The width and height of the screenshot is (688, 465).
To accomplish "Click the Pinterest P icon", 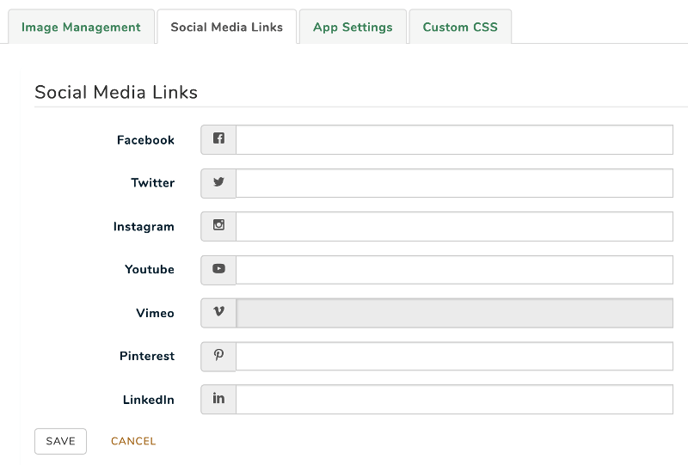I will click(x=219, y=355).
